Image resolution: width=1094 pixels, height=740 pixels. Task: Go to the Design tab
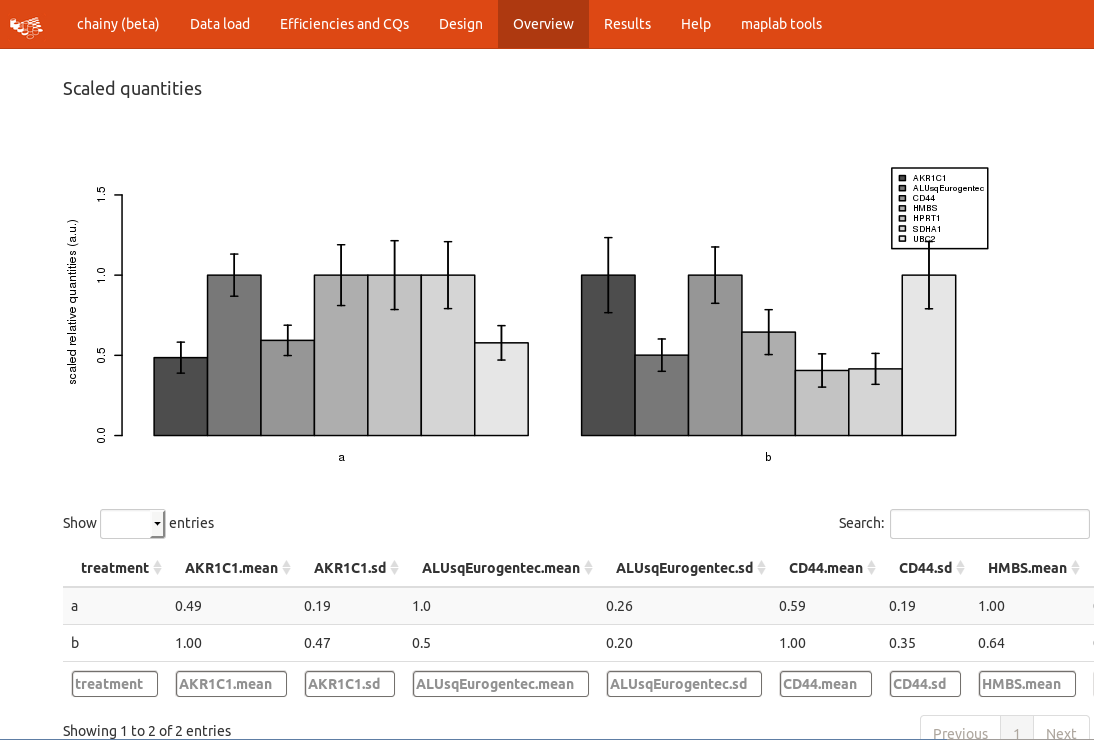[460, 24]
